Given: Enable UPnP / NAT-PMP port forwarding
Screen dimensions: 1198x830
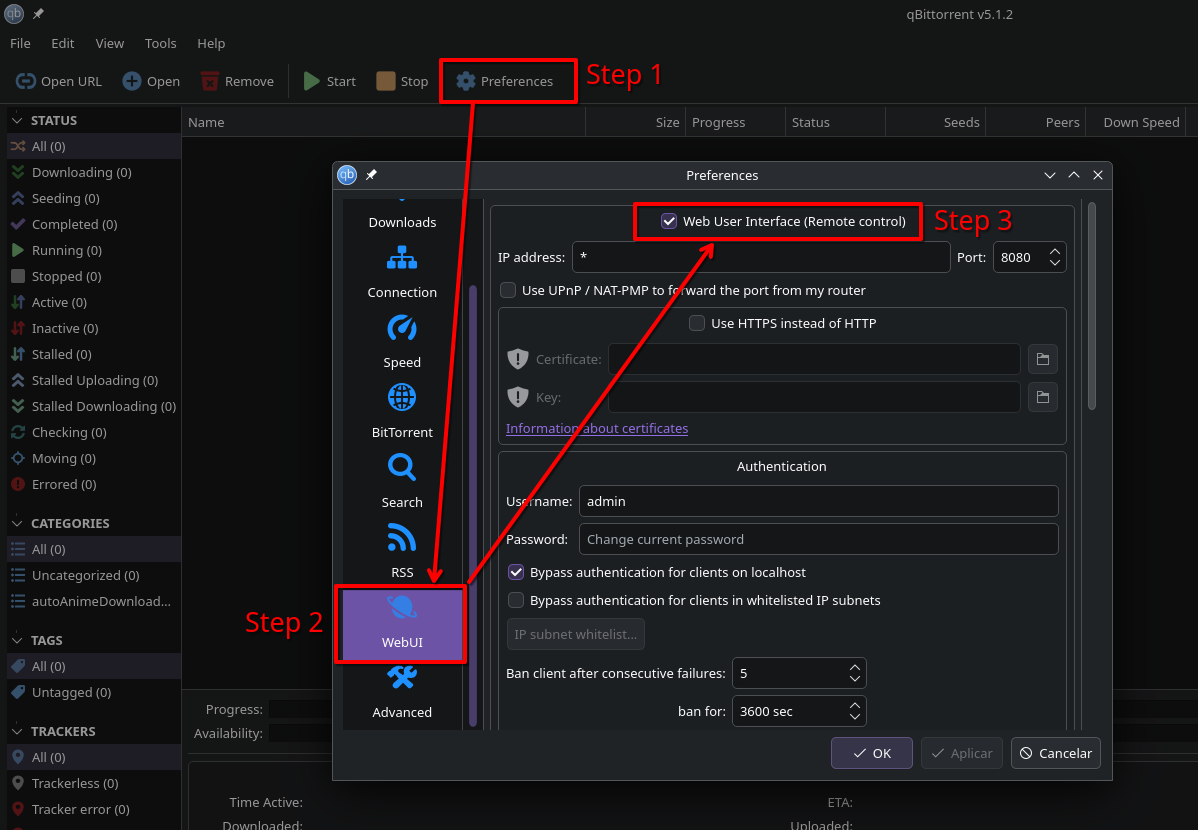Looking at the screenshot, I should coord(507,290).
